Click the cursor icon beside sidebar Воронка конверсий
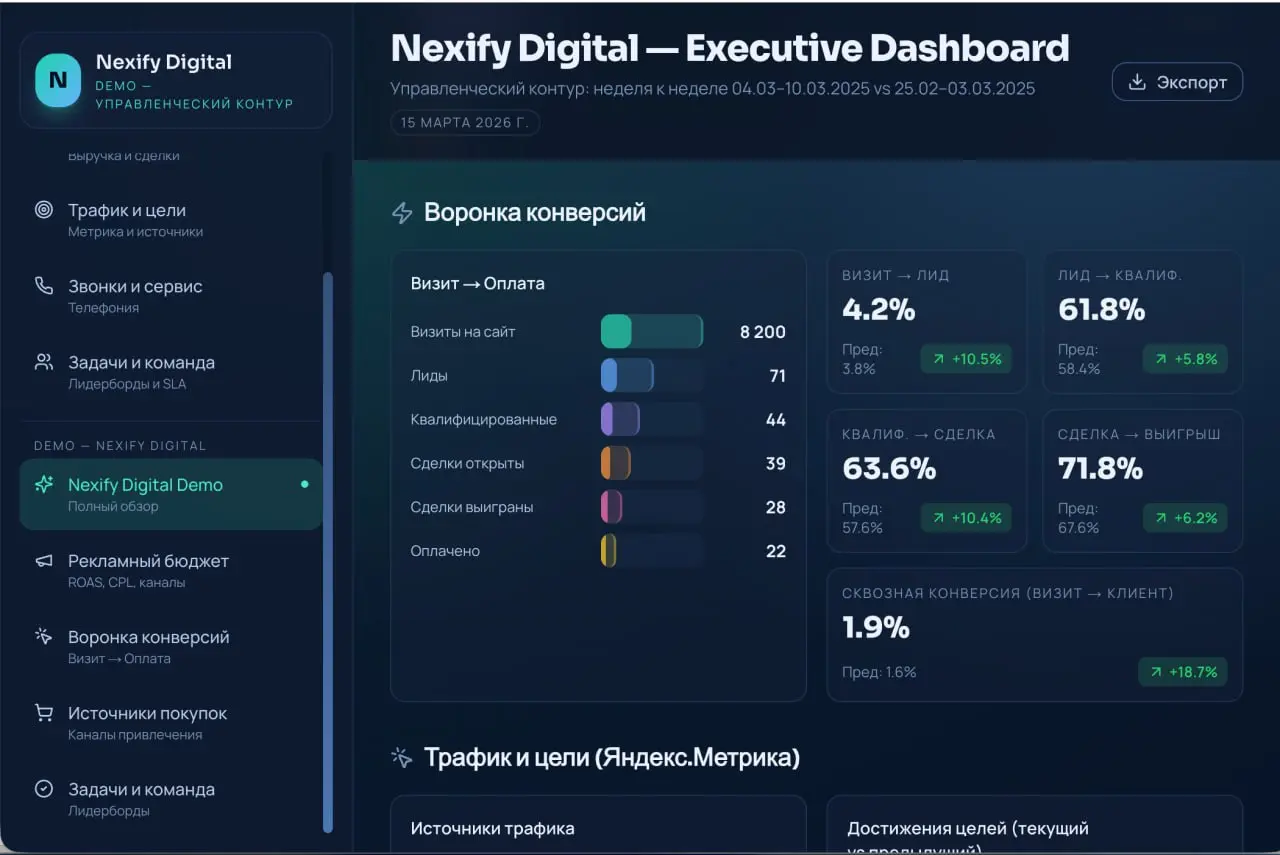 point(44,637)
